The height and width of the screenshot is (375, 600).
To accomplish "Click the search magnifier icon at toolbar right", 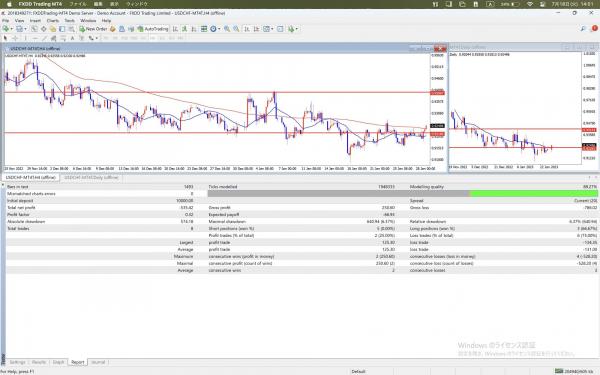I will [583, 29].
